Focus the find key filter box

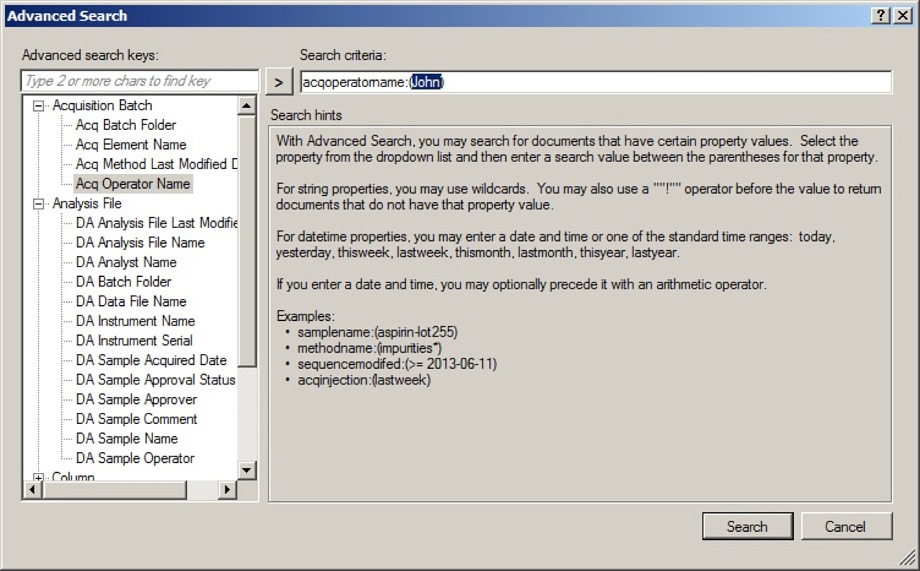(128, 81)
